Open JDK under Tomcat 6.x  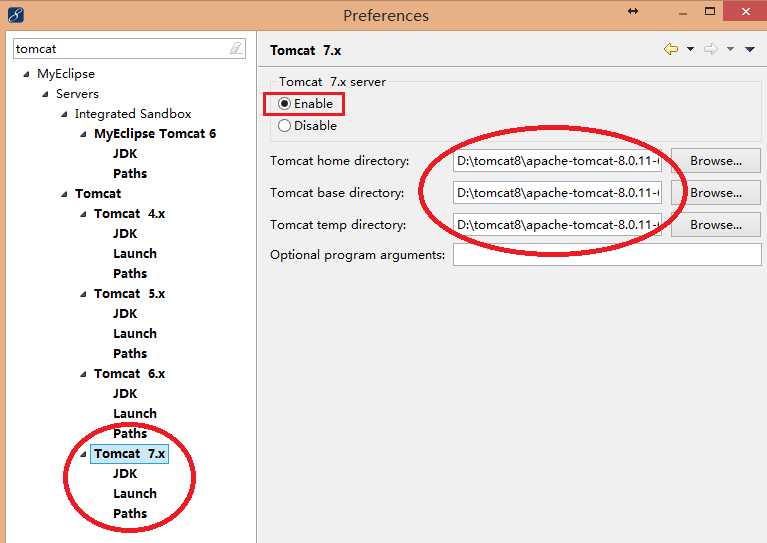click(x=125, y=394)
